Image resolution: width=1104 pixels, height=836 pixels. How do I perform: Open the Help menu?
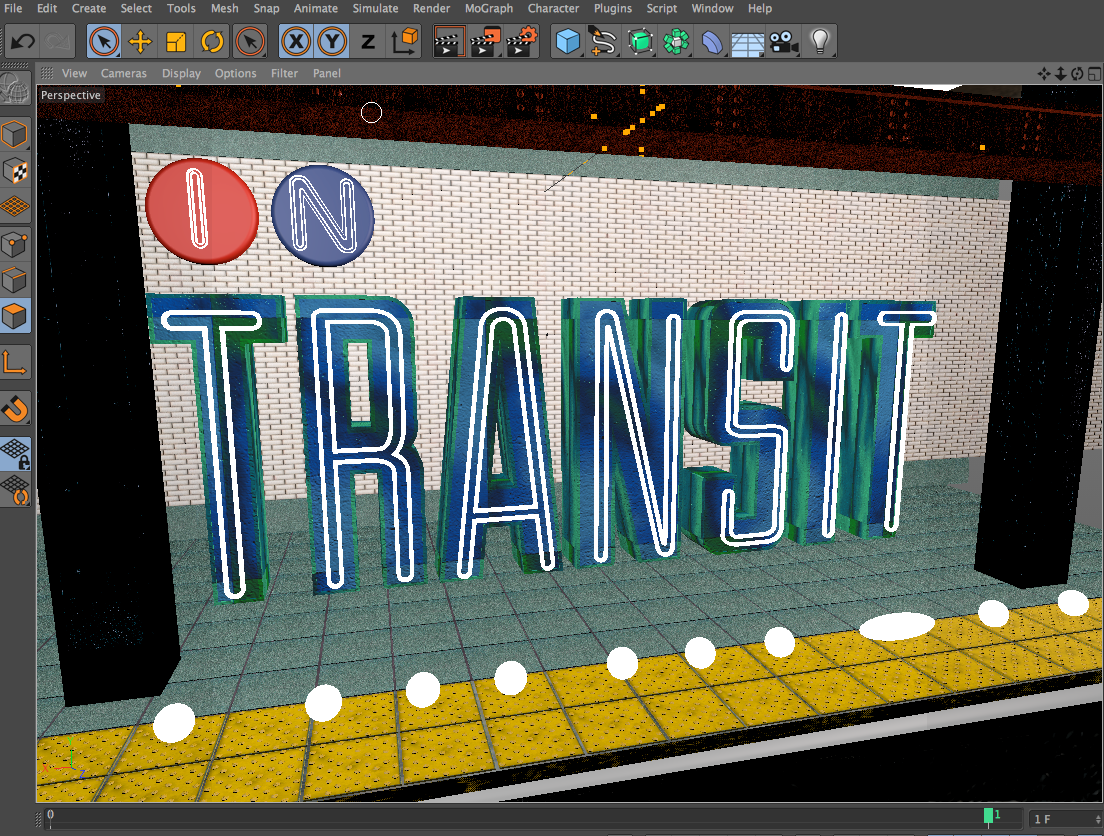(x=760, y=8)
